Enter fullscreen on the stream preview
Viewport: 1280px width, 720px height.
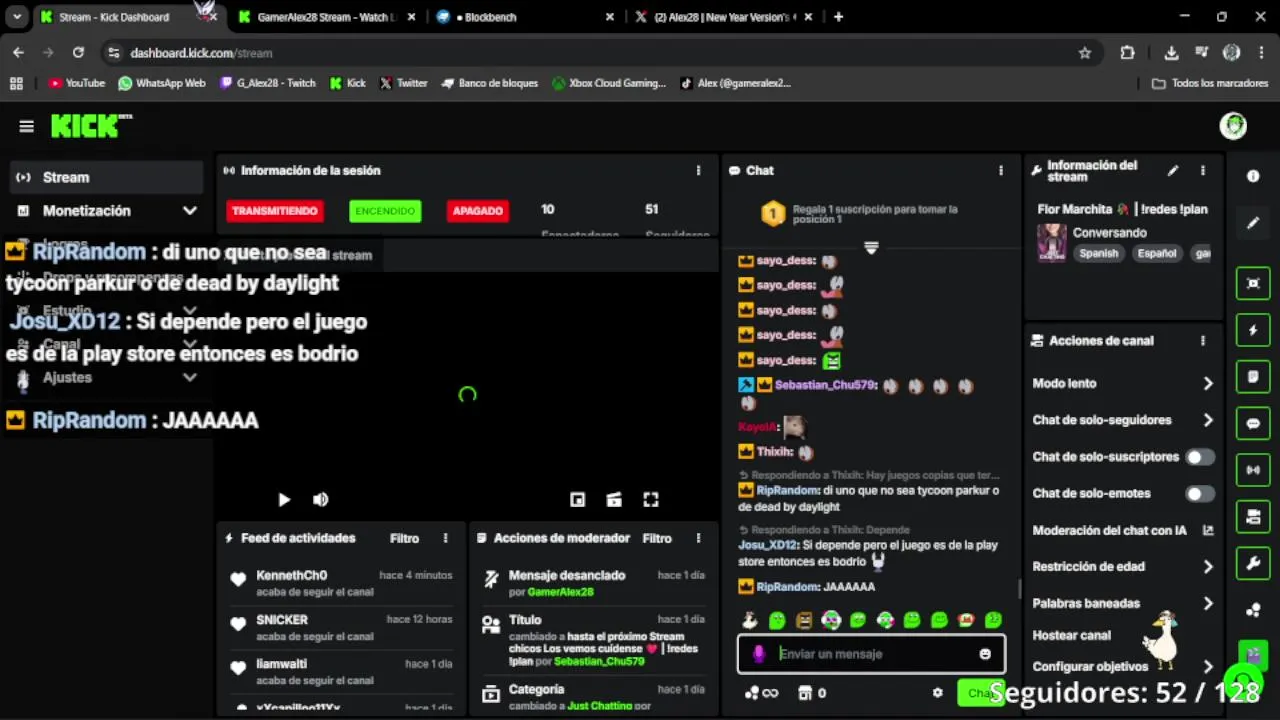(x=651, y=500)
